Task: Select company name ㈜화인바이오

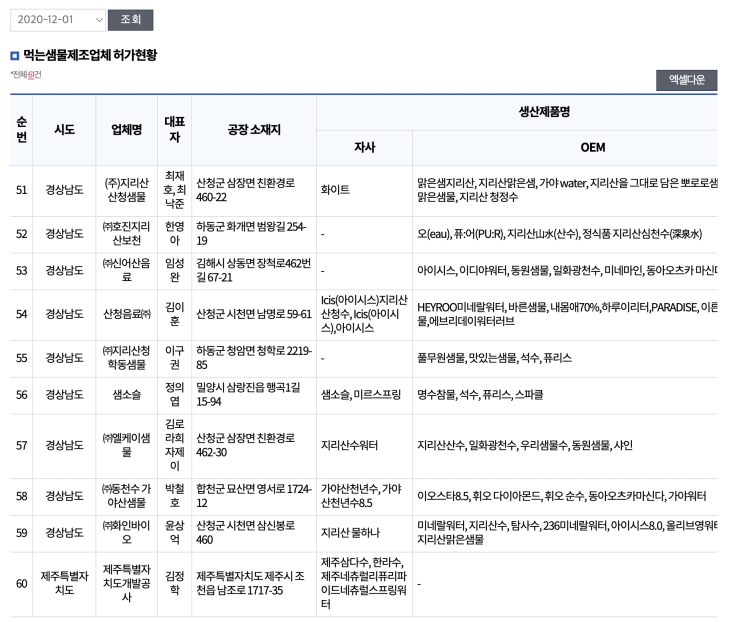Action: 127,532
